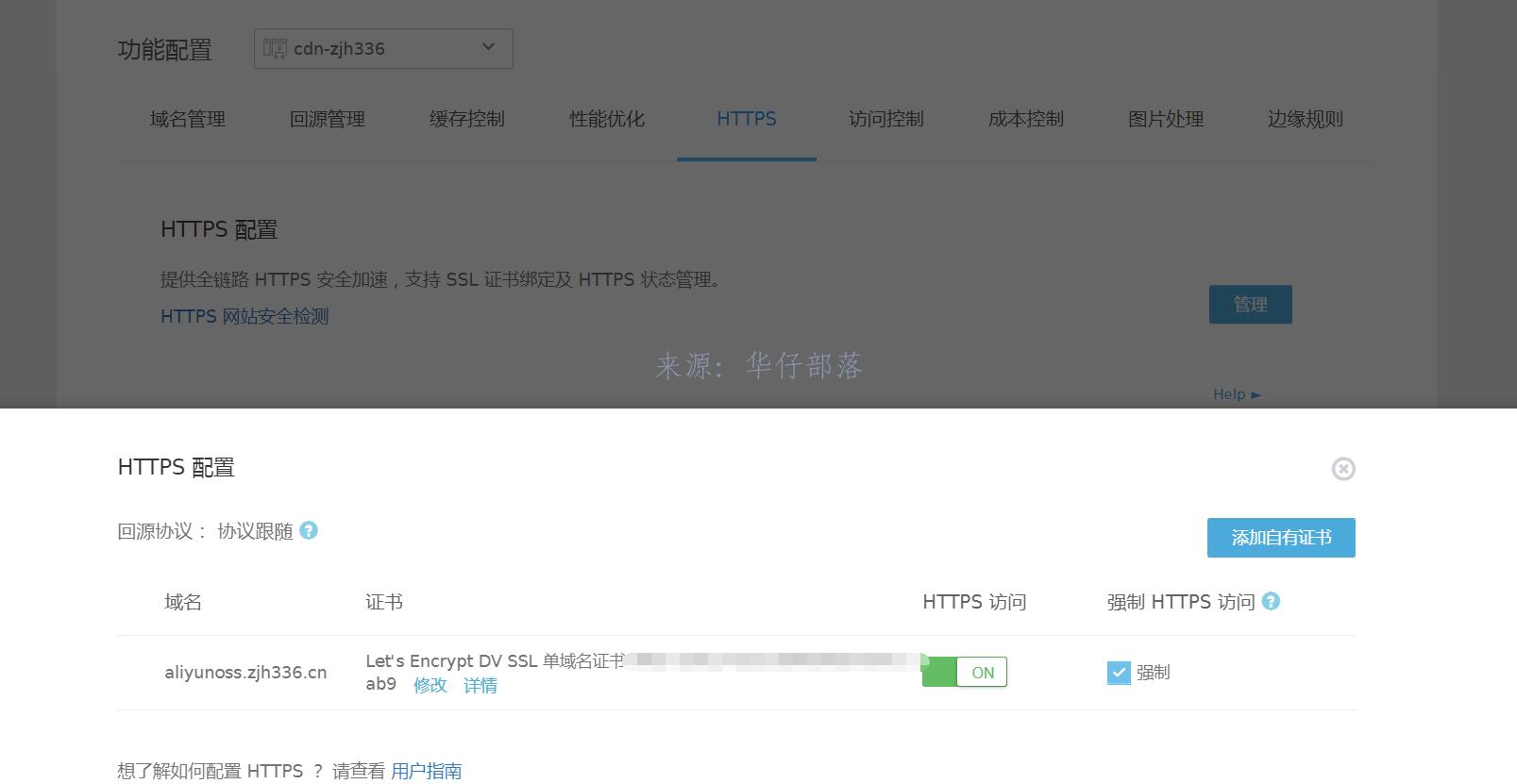
Task: Click bucket icon in cdn-zjh336 selector
Action: (275, 49)
